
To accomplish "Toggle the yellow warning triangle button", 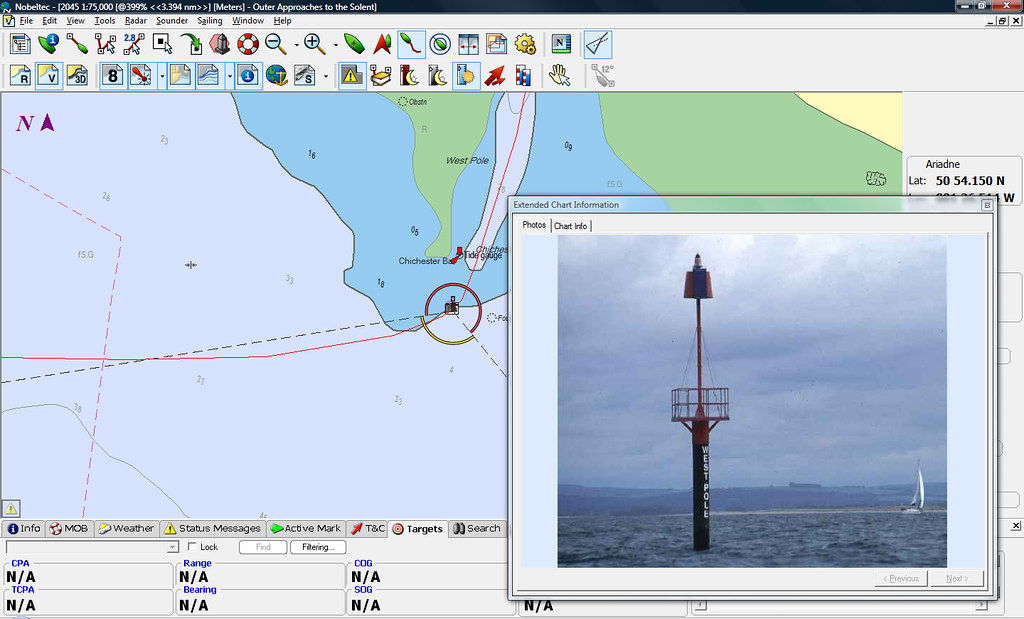I will (352, 76).
